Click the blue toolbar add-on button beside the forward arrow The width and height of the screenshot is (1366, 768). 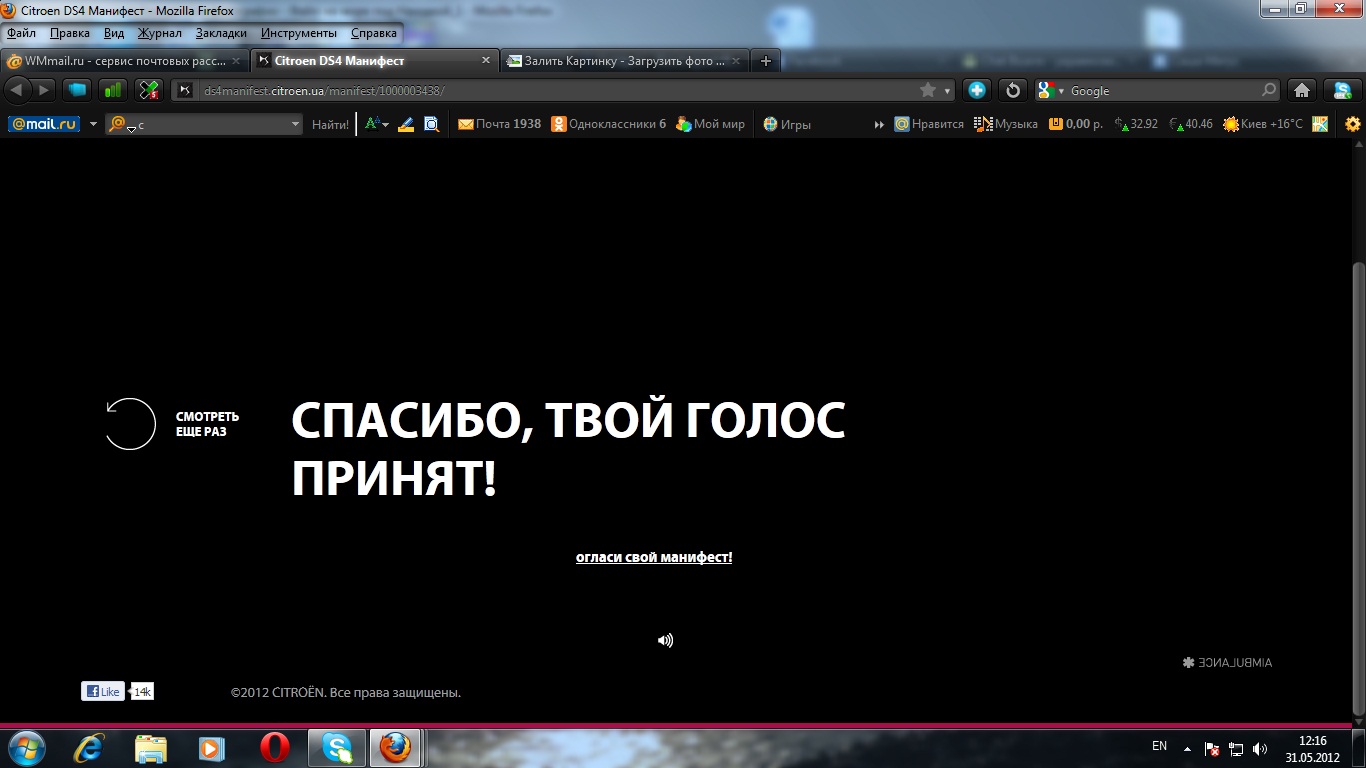(77, 90)
